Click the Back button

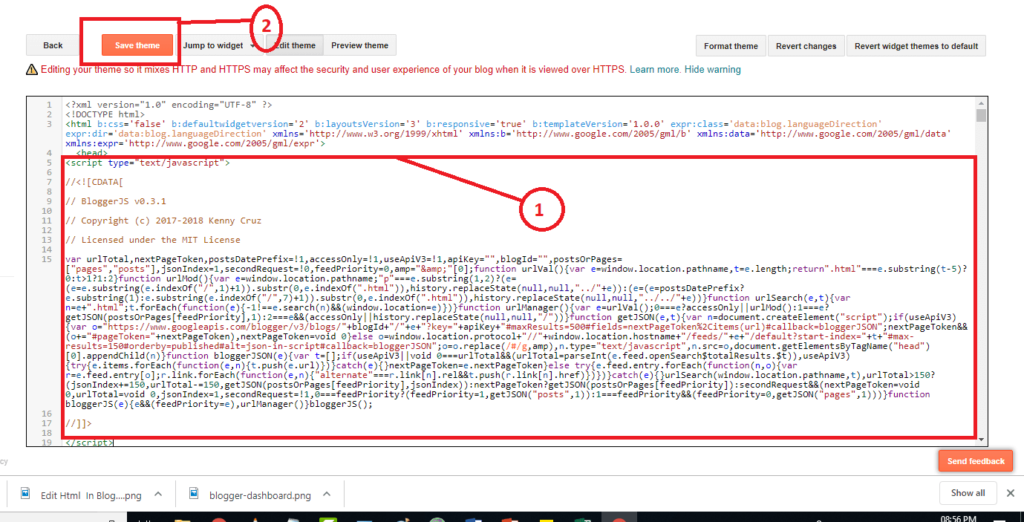(53, 45)
